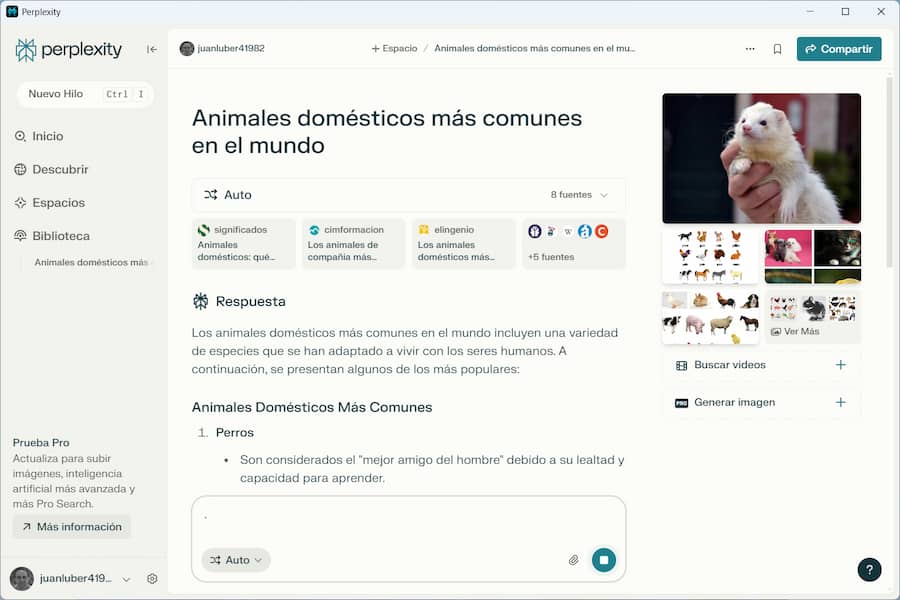Viewport: 900px width, 600px height.
Task: Click the bookmark icon in the header
Action: (x=777, y=49)
